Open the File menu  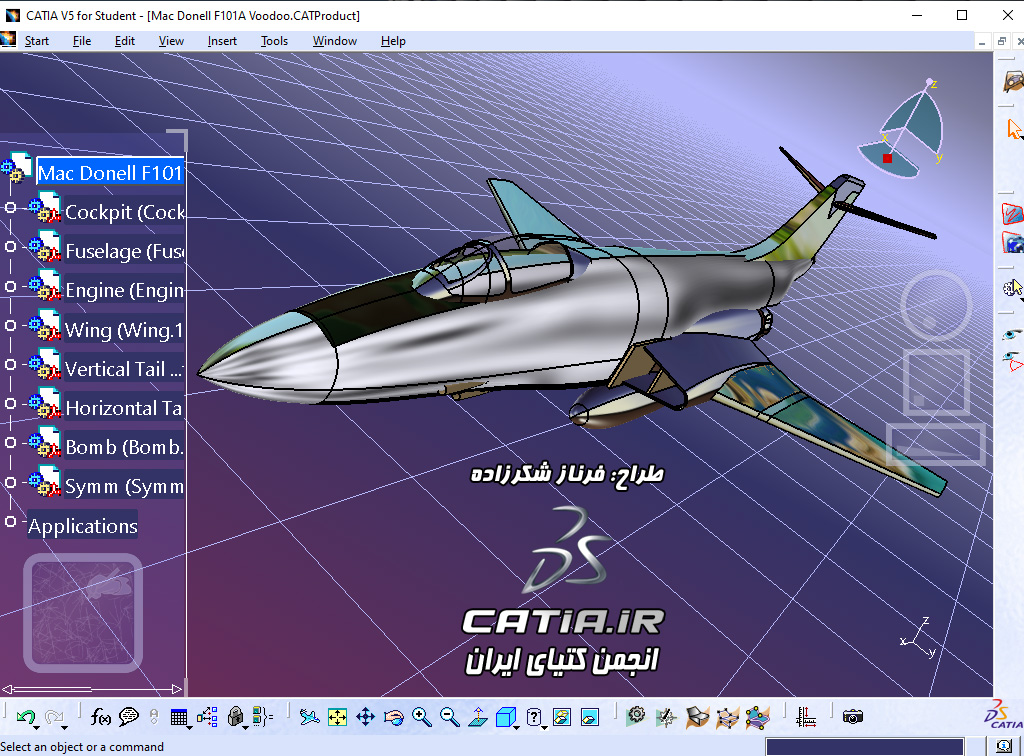pyautogui.click(x=82, y=41)
